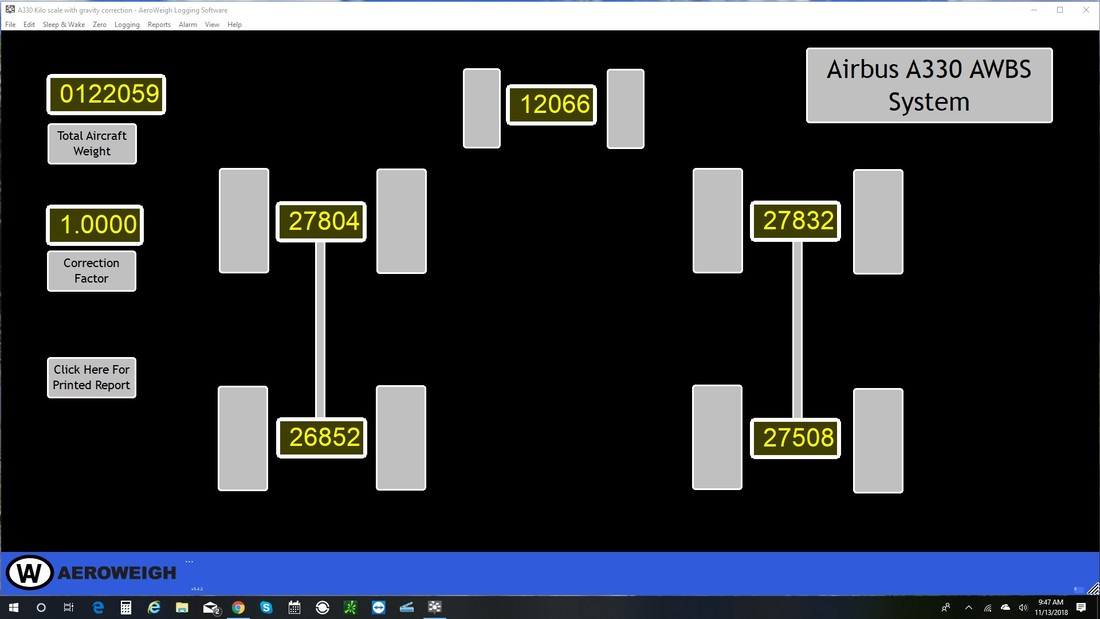Open the Wi-Fi network tray icon

pos(987,607)
